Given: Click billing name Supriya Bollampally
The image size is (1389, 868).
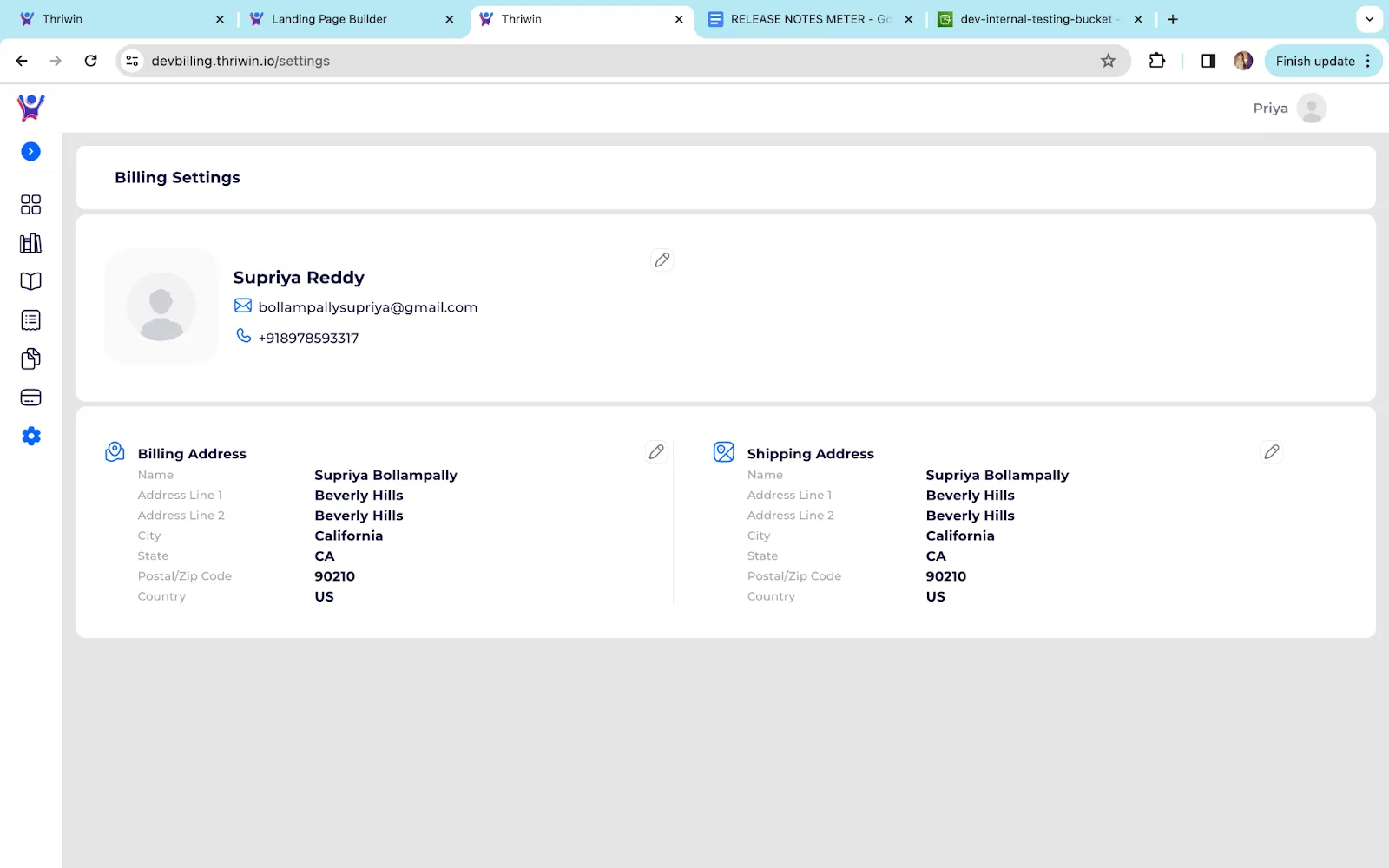Looking at the screenshot, I should click(385, 476).
